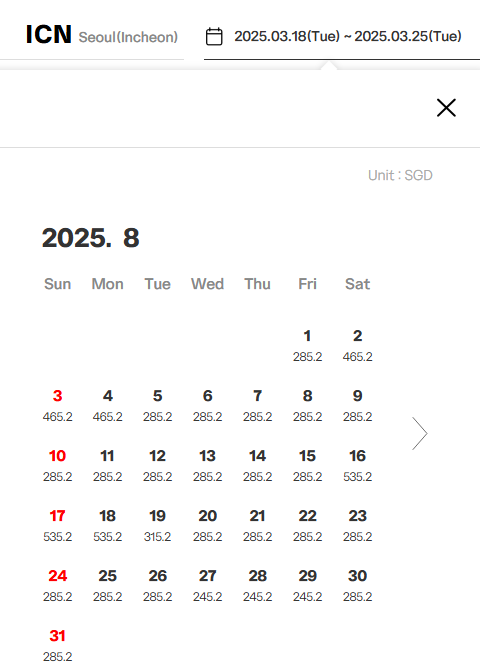Select Sunday August 31
The height and width of the screenshot is (672, 480).
point(57,645)
